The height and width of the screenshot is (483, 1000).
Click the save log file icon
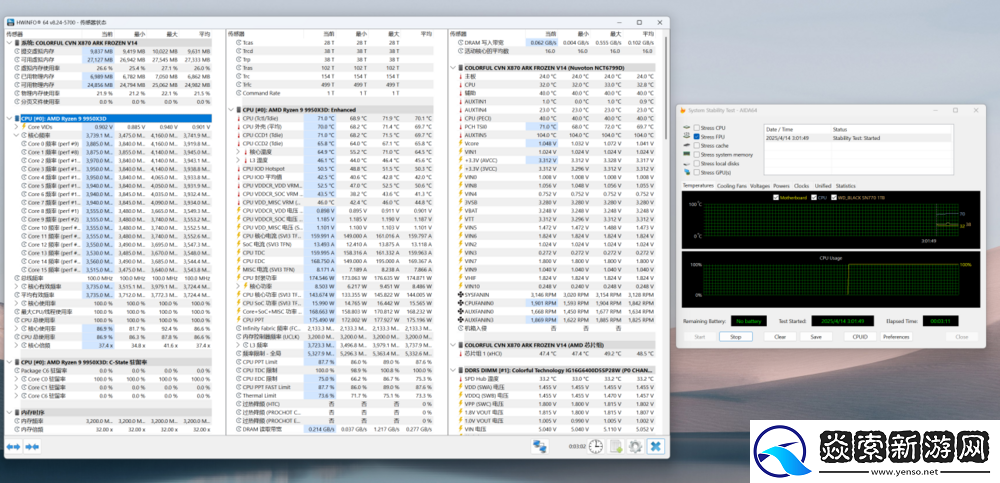click(616, 446)
